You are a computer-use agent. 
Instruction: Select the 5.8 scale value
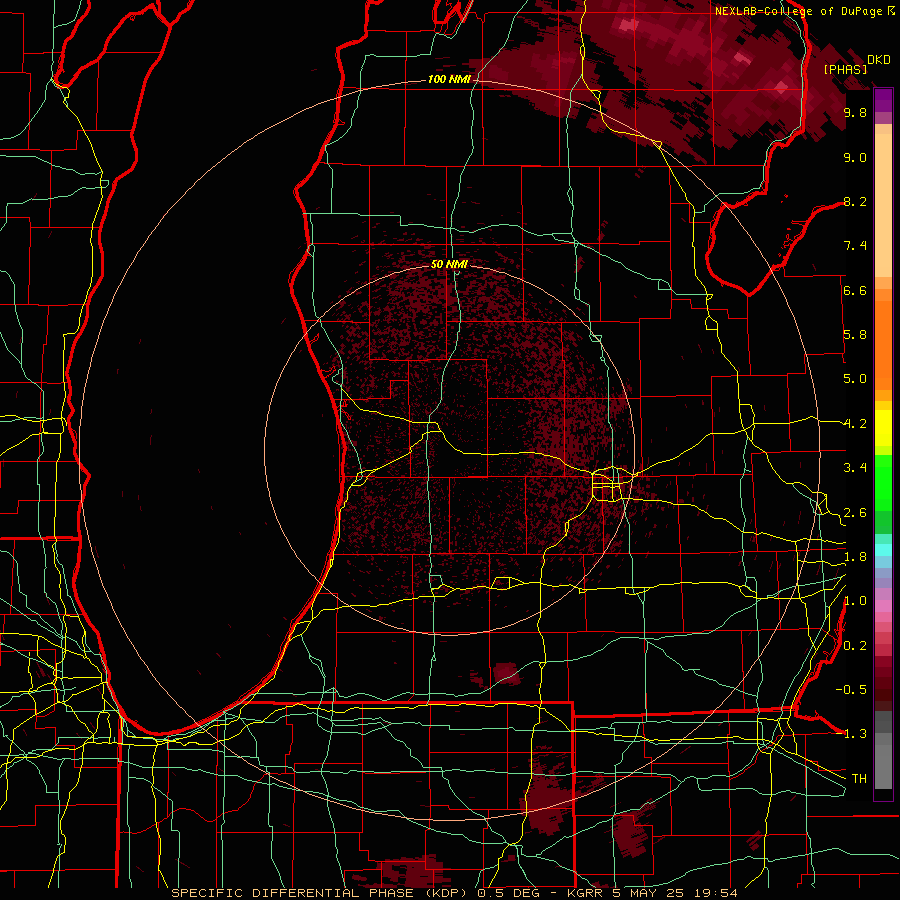pyautogui.click(x=855, y=335)
